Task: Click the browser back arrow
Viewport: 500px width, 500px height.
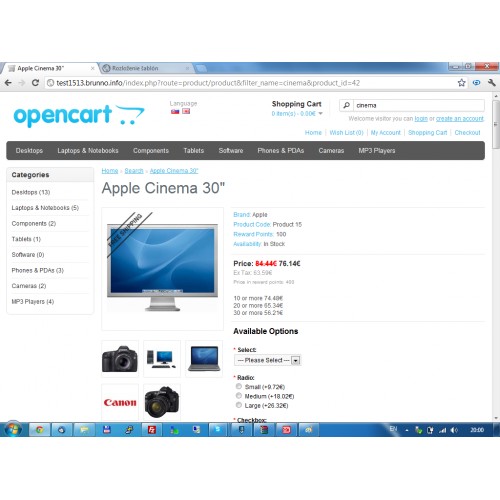Action: [8, 83]
